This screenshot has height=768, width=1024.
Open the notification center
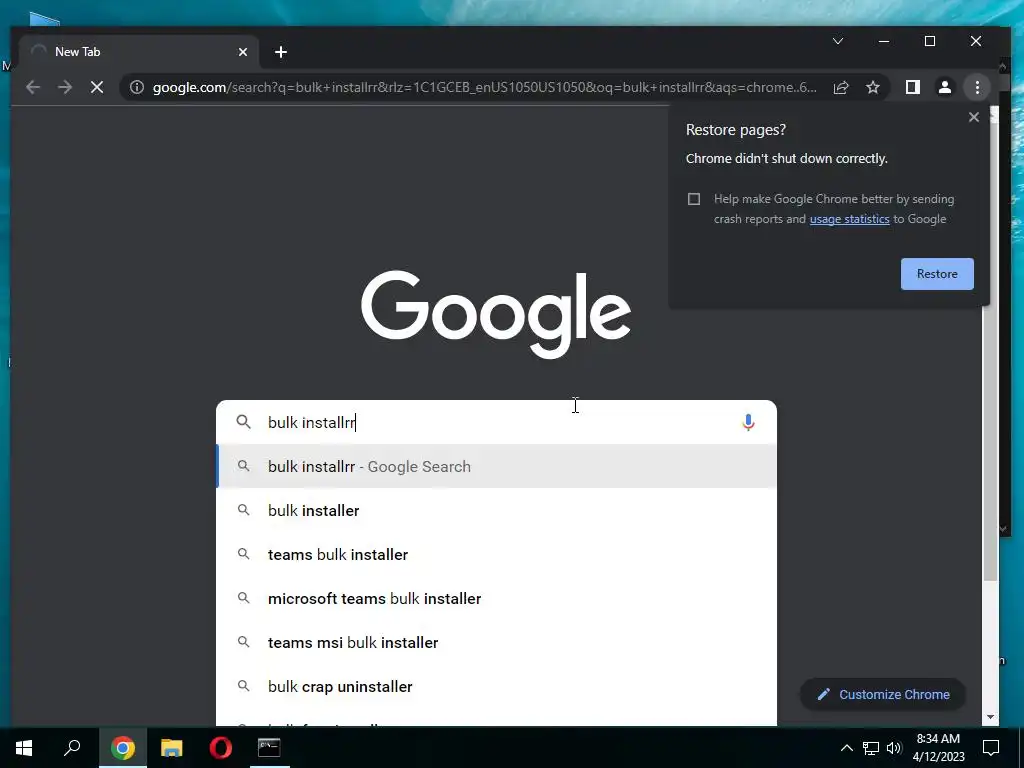[x=991, y=748]
